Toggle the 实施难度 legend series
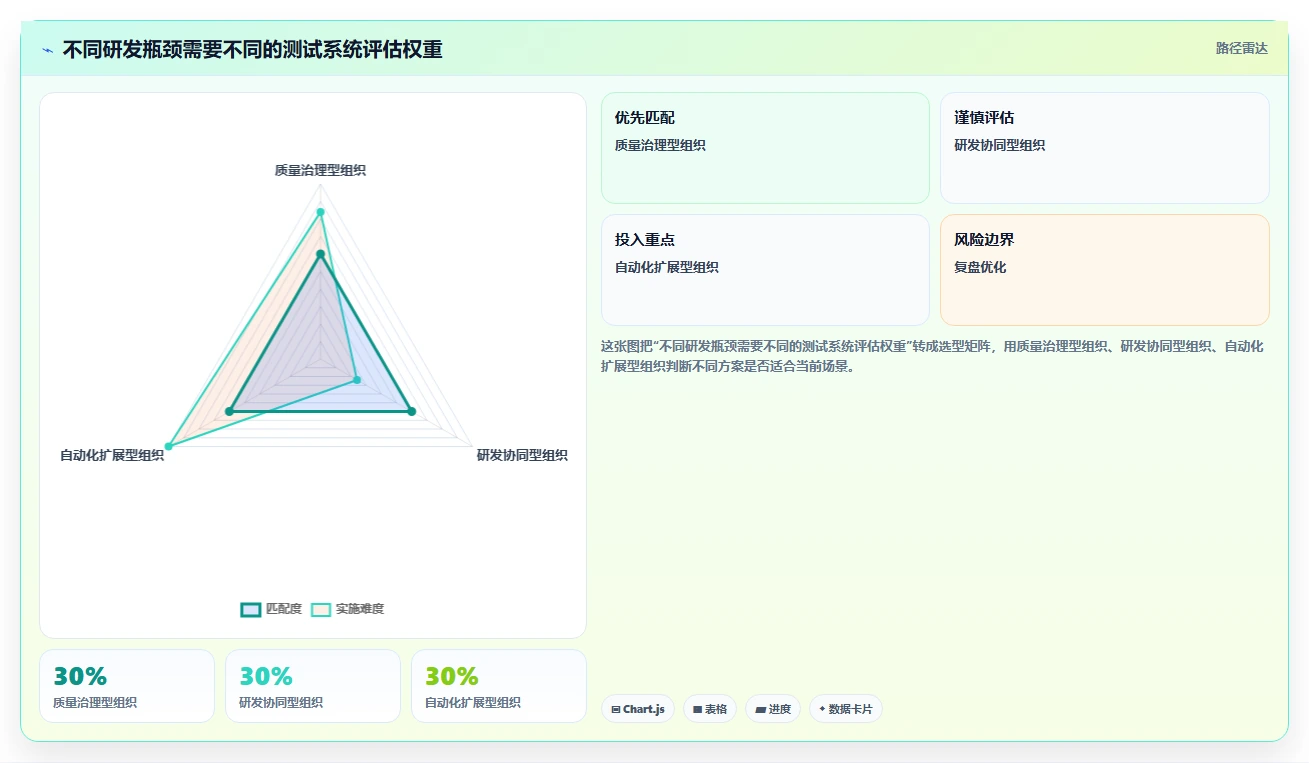This screenshot has width=1309, height=763. (x=347, y=609)
